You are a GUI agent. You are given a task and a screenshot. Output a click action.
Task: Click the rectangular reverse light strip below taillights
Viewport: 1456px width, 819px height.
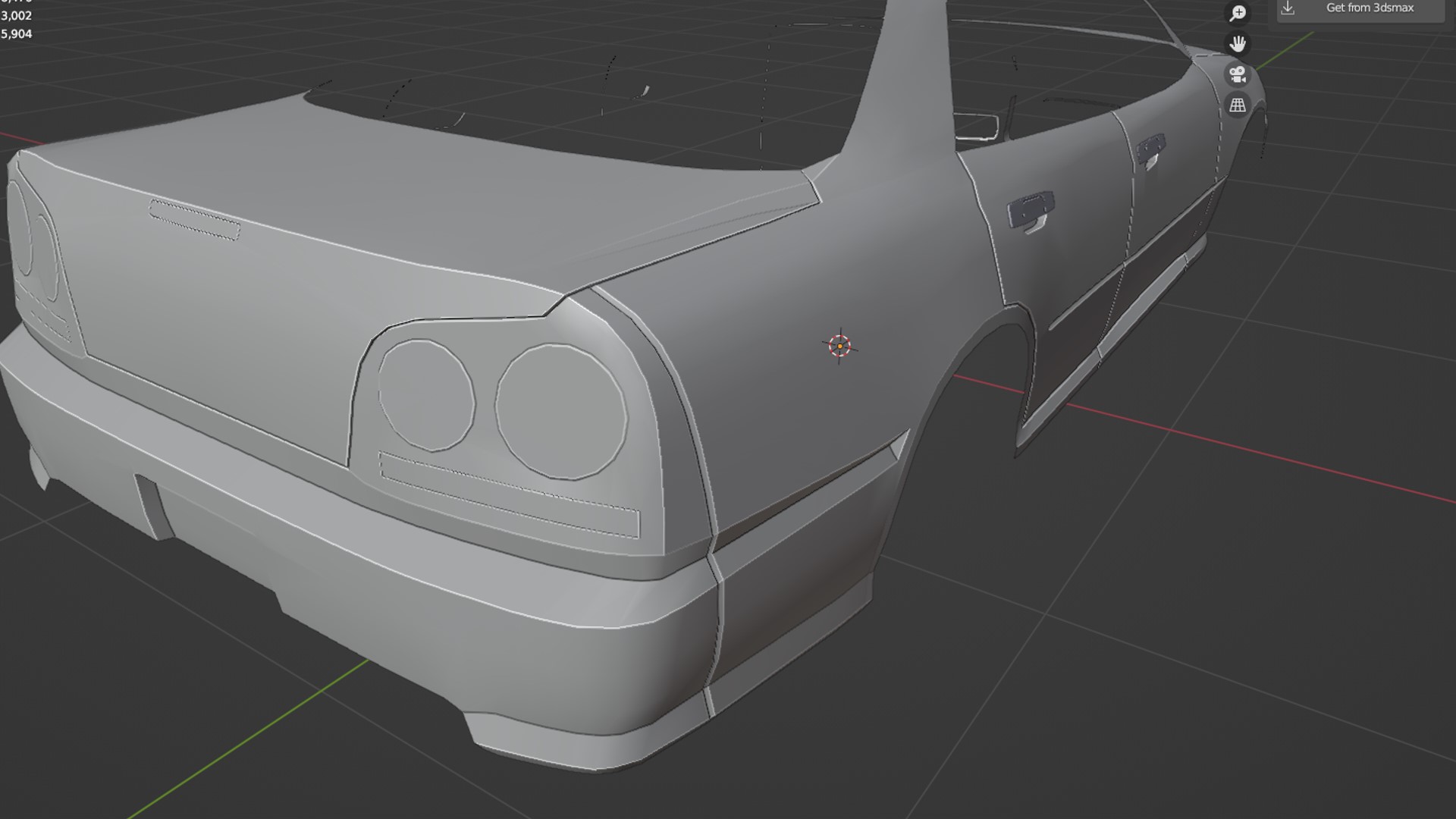[510, 496]
